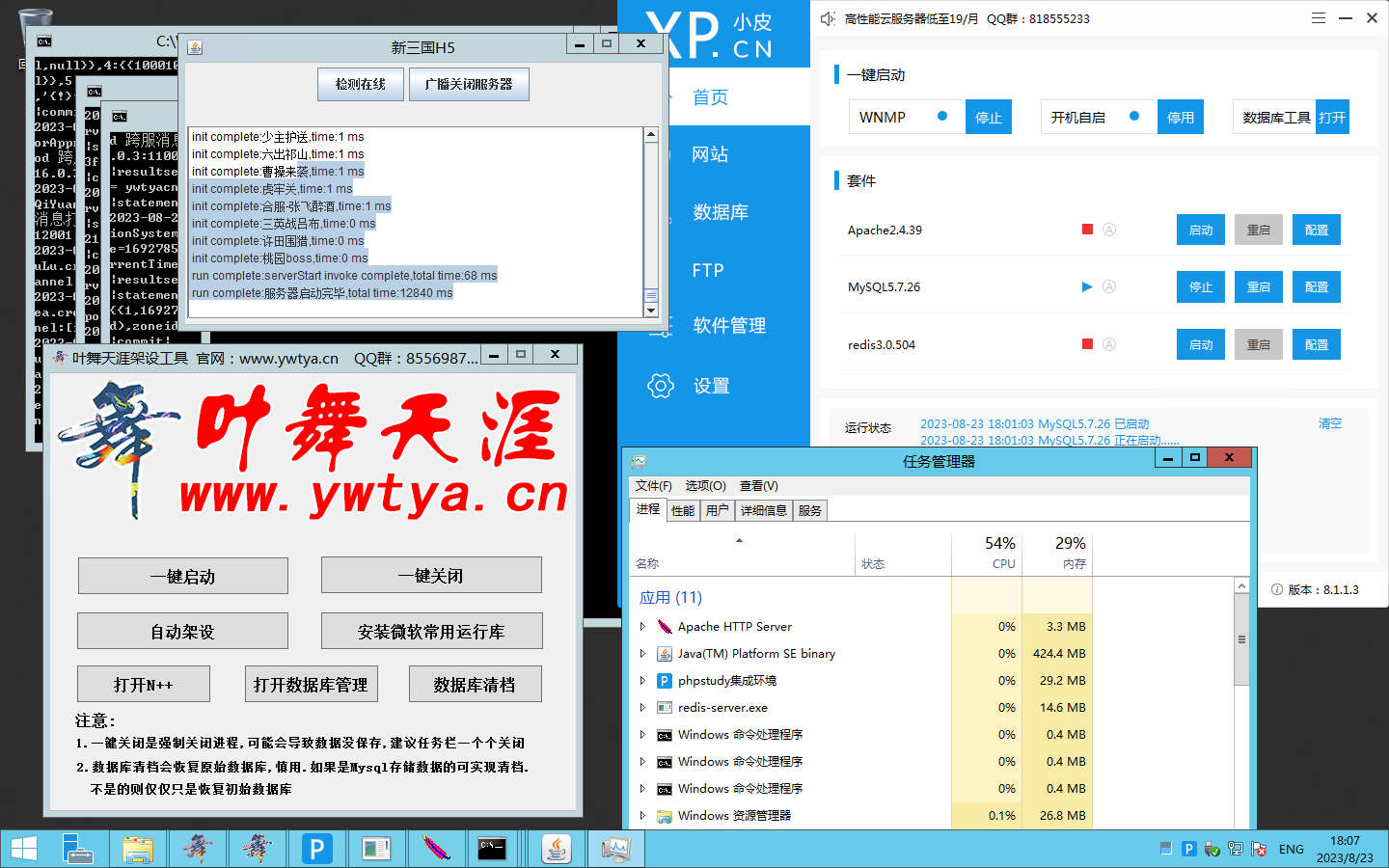Screen dimensions: 1389x868
Task: Click the Java cup icon in 新三国H5 title bar
Action: (x=195, y=46)
